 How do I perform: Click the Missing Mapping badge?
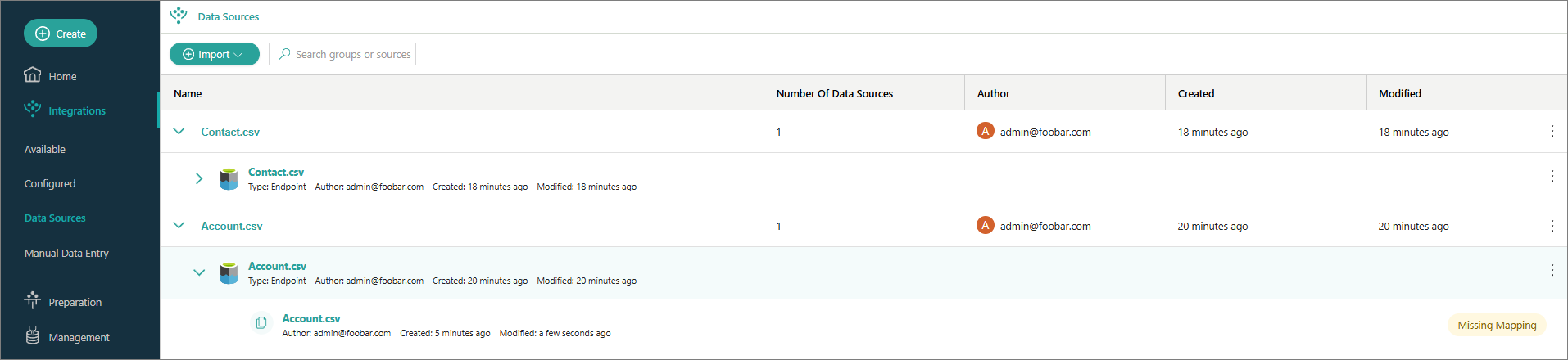tap(1497, 325)
